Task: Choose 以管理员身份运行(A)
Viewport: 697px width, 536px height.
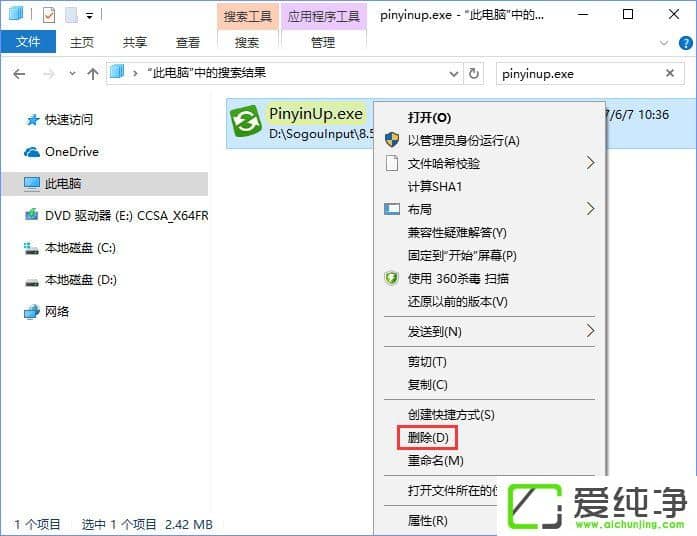Action: 464,140
